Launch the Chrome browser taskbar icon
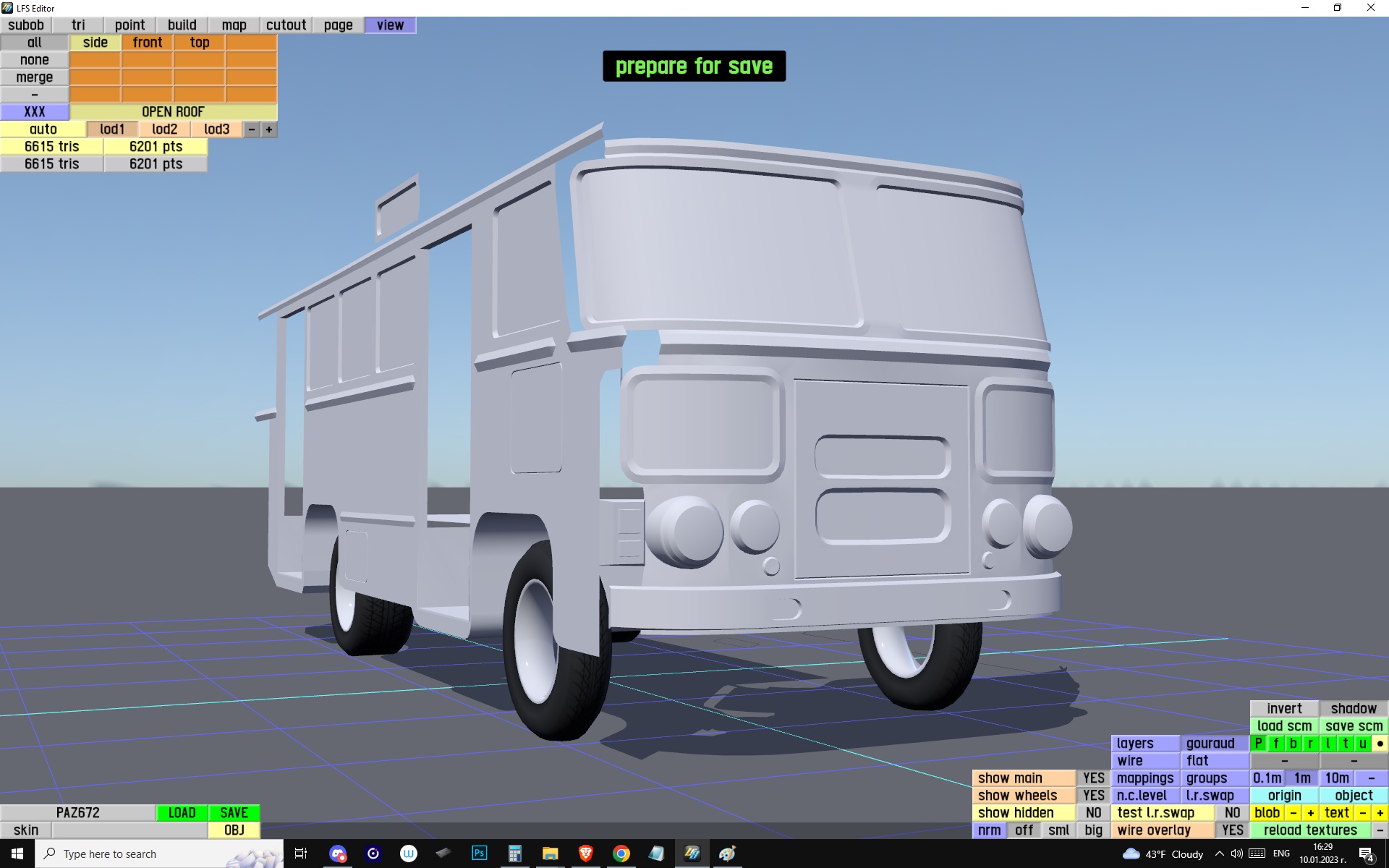This screenshot has width=1389, height=868. [621, 854]
